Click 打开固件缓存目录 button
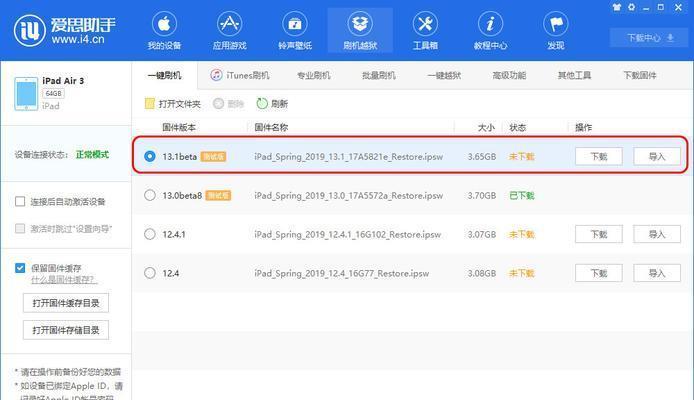 click(65, 303)
